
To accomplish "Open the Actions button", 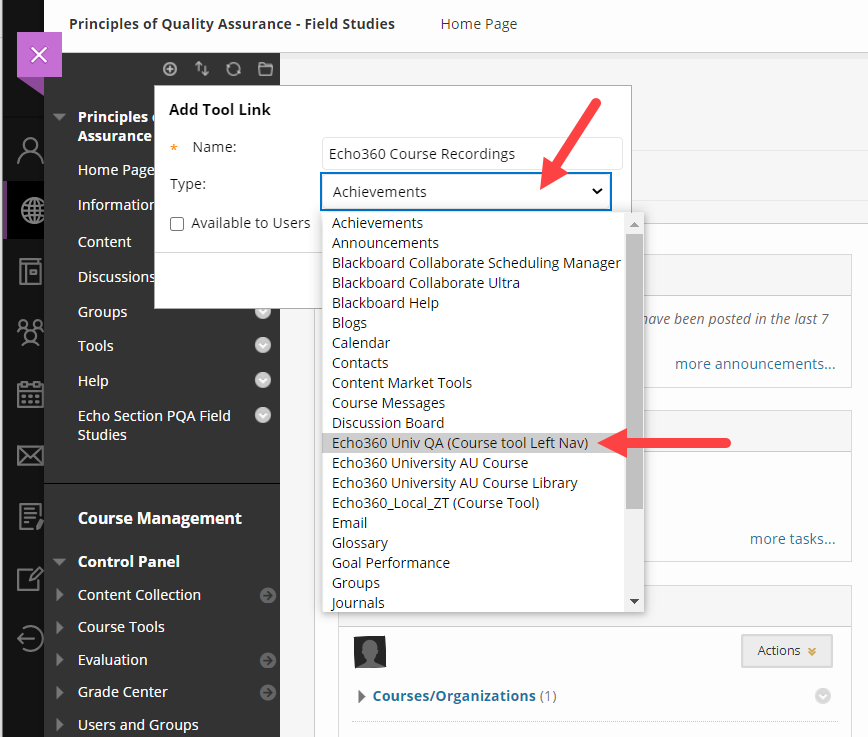I will [x=787, y=651].
